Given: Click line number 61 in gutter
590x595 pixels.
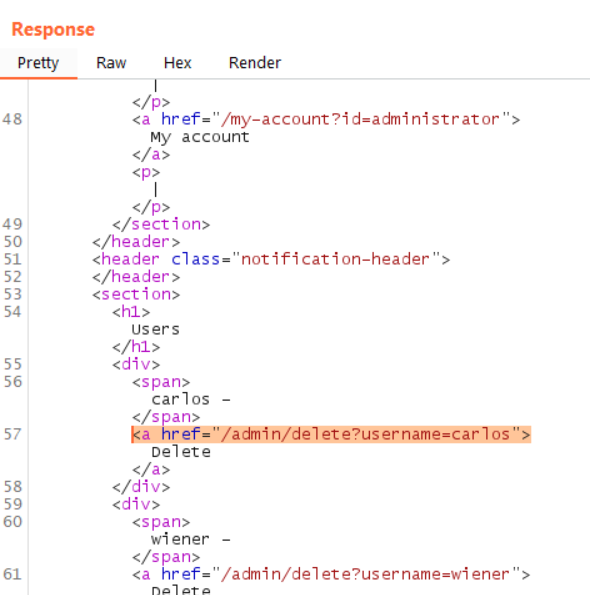Looking at the screenshot, I should (x=13, y=575).
